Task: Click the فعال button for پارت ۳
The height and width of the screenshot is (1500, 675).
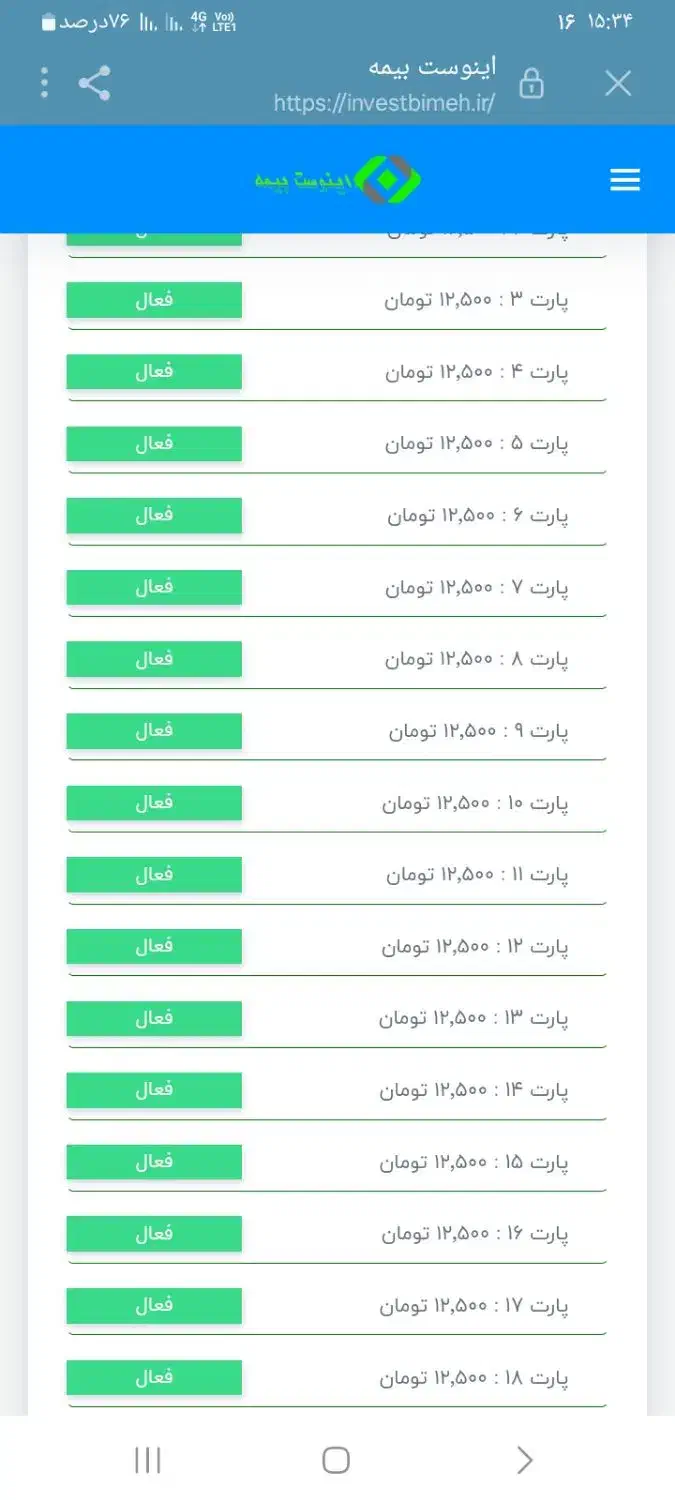Action: [154, 300]
